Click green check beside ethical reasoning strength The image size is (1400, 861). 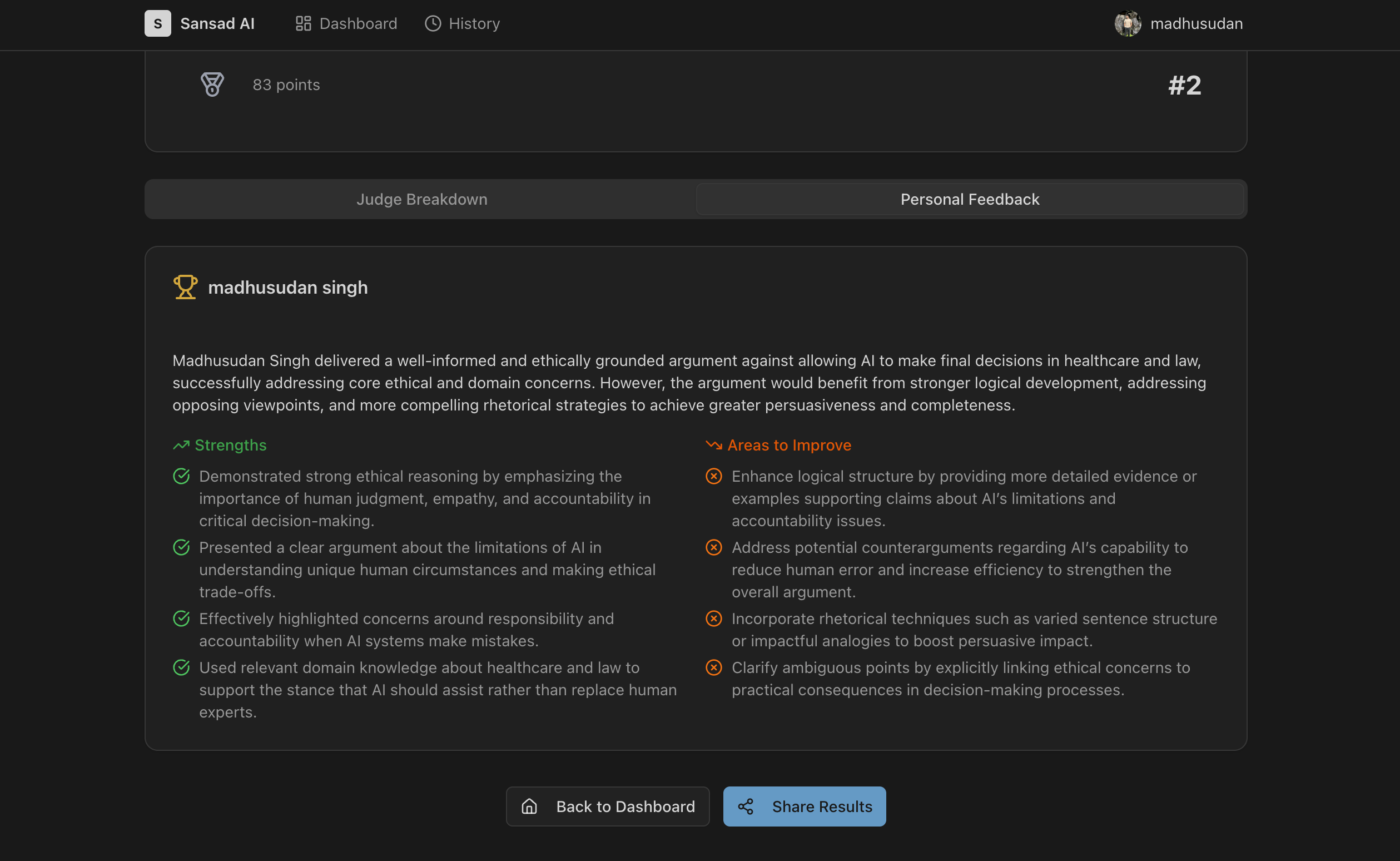[182, 476]
